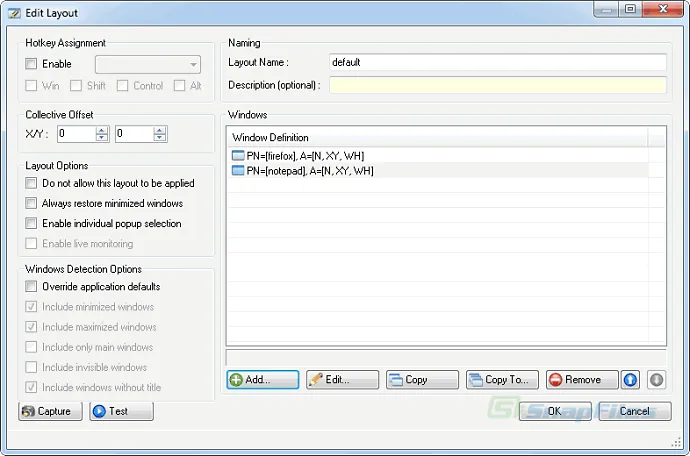Toggle the Win modifier checkbox
This screenshot has width=690, height=456.
[31, 85]
